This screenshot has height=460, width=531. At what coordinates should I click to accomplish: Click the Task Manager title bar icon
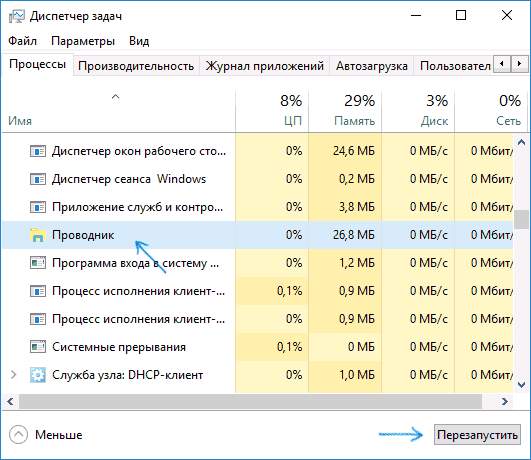(17, 16)
